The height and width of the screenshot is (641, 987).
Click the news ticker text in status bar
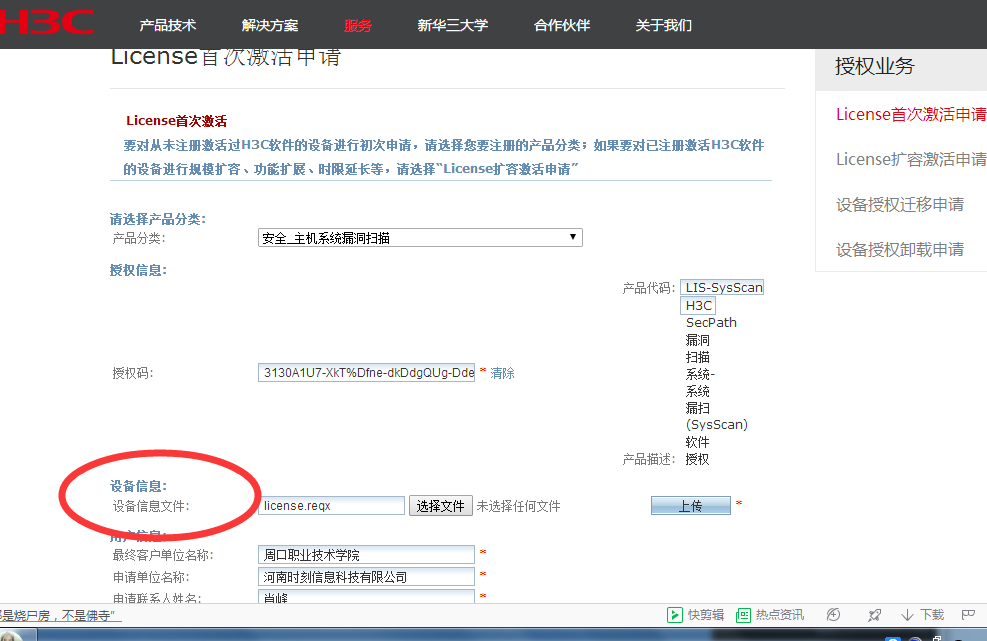59,615
